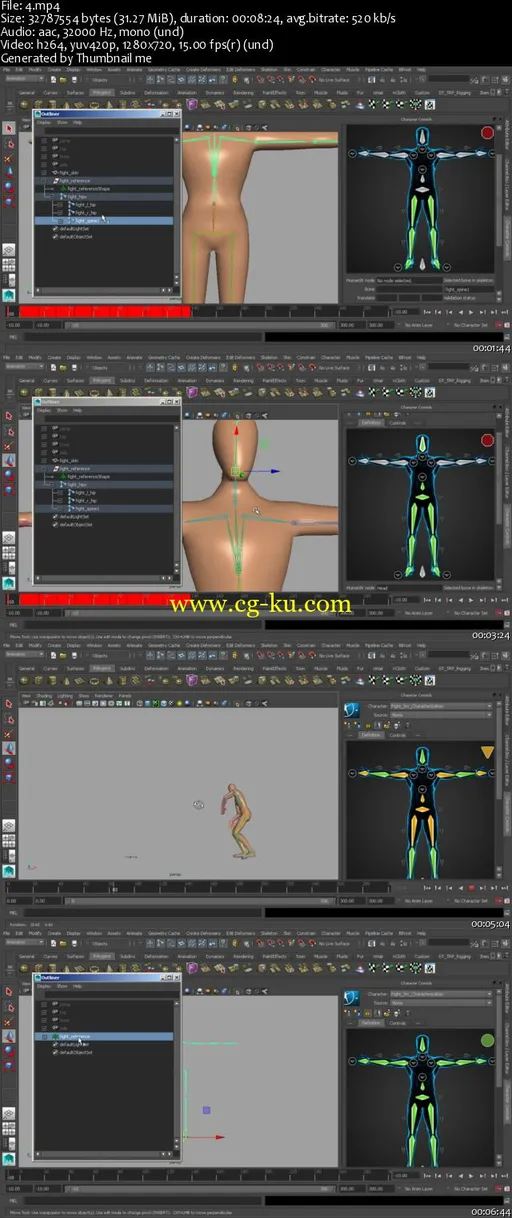This screenshot has height=1218, width=512.
Task: Open the Source dropdown in 00:06:44 Character Controls
Action: click(441, 1003)
